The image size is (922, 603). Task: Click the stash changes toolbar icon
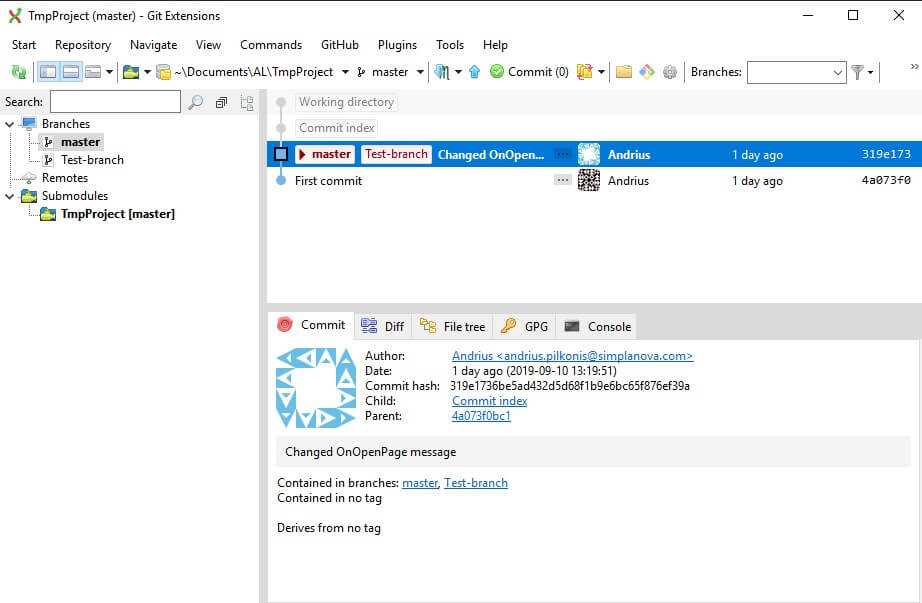[x=442, y=72]
